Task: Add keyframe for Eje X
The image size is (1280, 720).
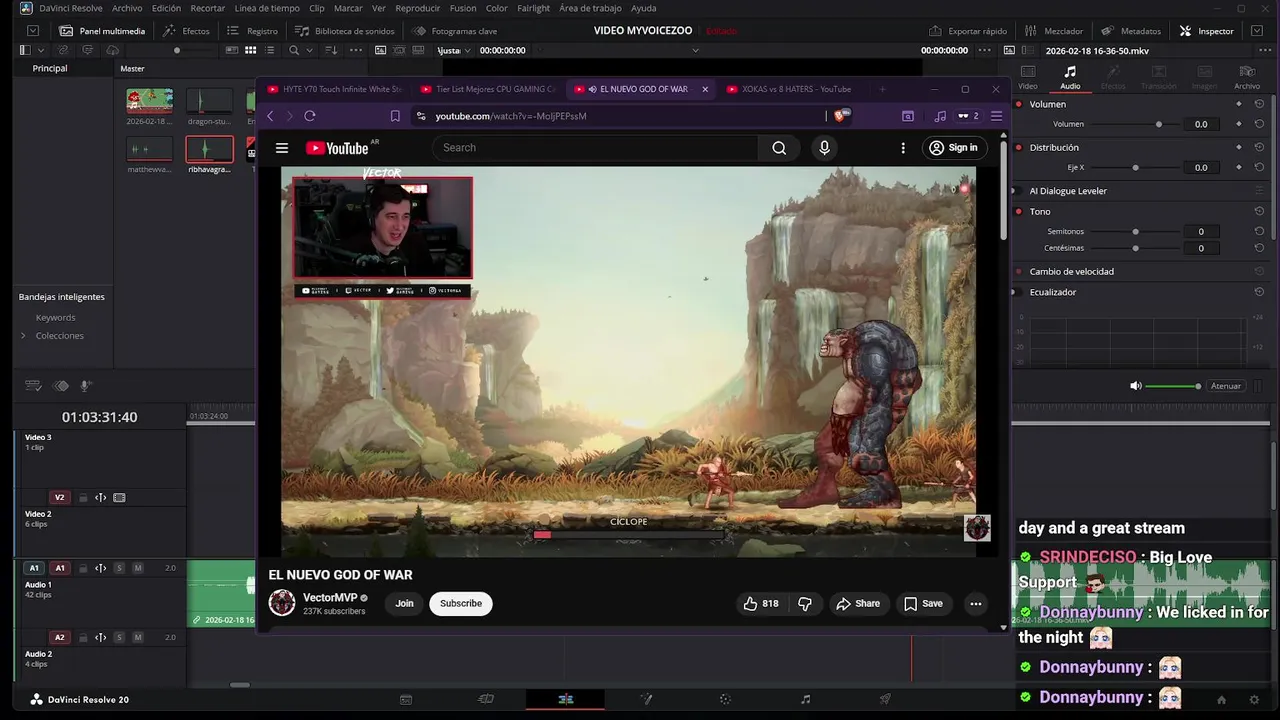Action: coord(1239,167)
